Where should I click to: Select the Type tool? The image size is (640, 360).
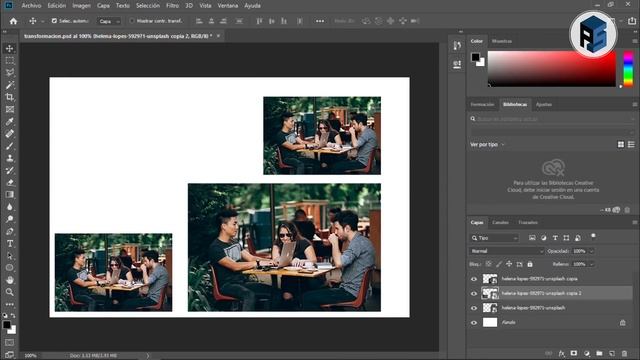click(9, 244)
